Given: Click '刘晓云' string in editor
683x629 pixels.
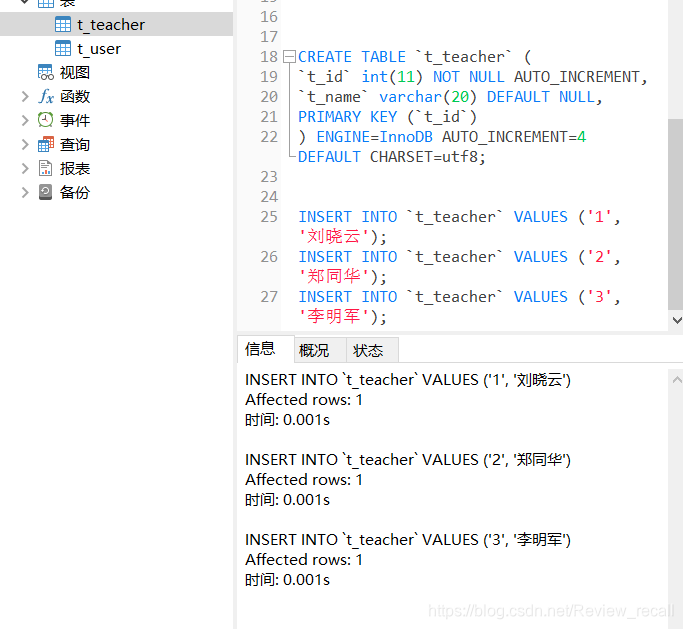Looking at the screenshot, I should pos(334,237).
